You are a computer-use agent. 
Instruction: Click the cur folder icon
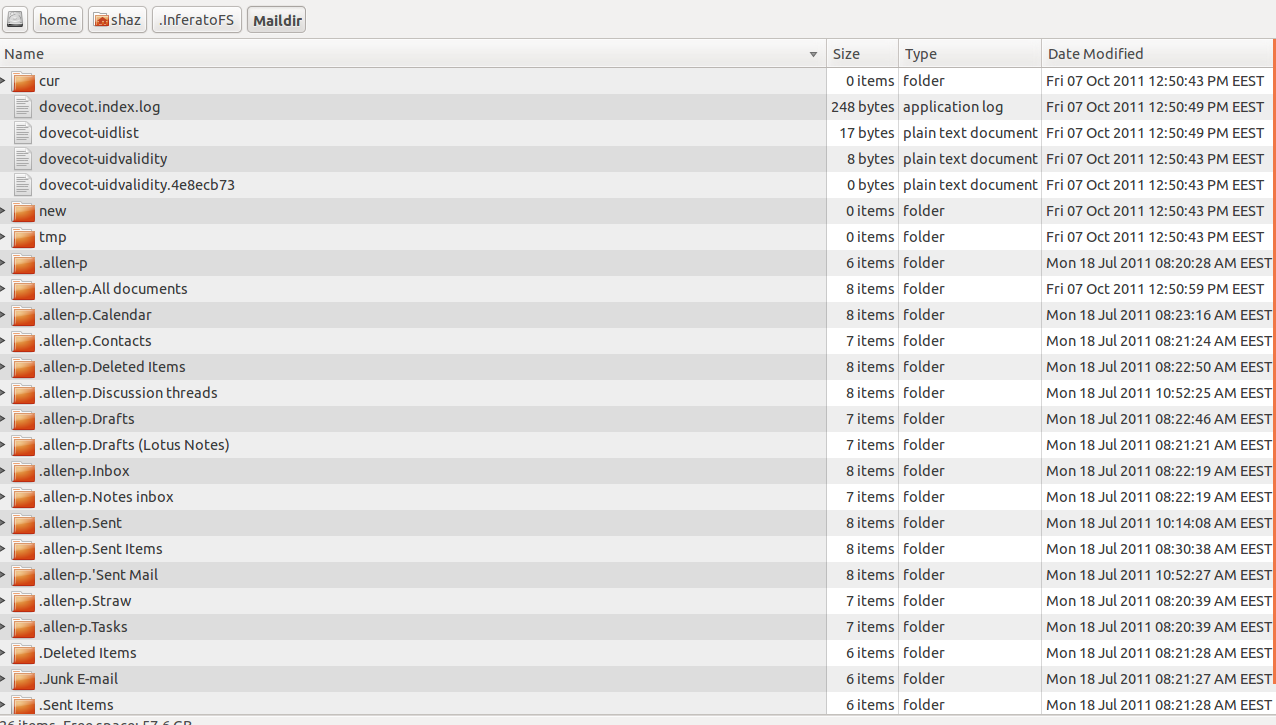coord(23,81)
